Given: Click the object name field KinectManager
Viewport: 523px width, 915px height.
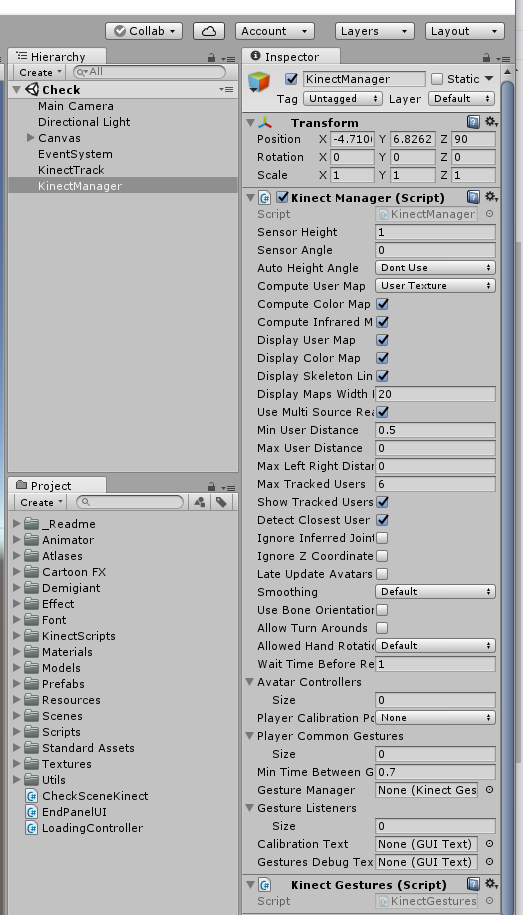Looking at the screenshot, I should (364, 79).
